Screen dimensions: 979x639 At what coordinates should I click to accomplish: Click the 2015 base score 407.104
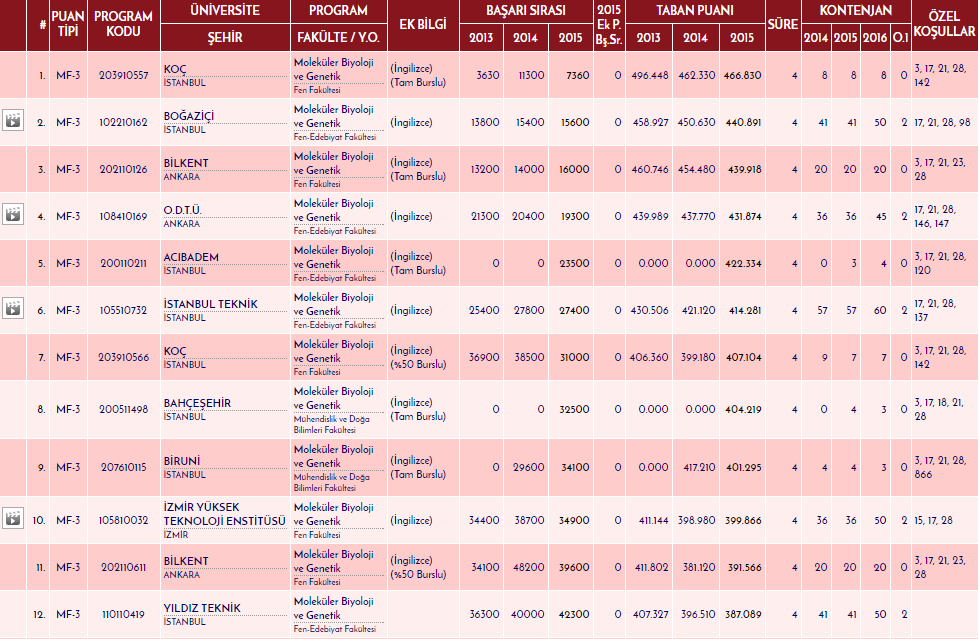(744, 357)
